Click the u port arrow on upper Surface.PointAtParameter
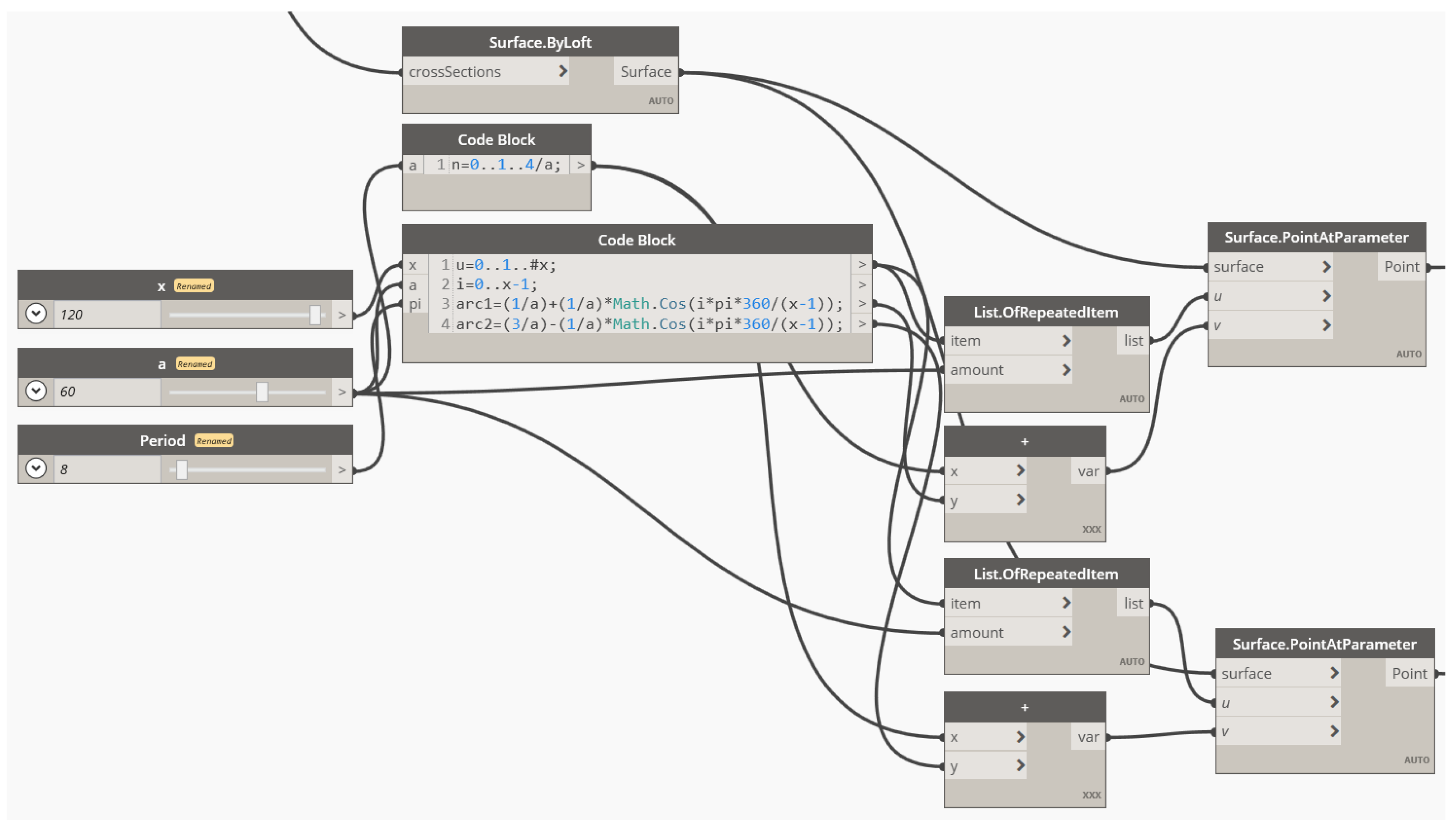 [1326, 296]
